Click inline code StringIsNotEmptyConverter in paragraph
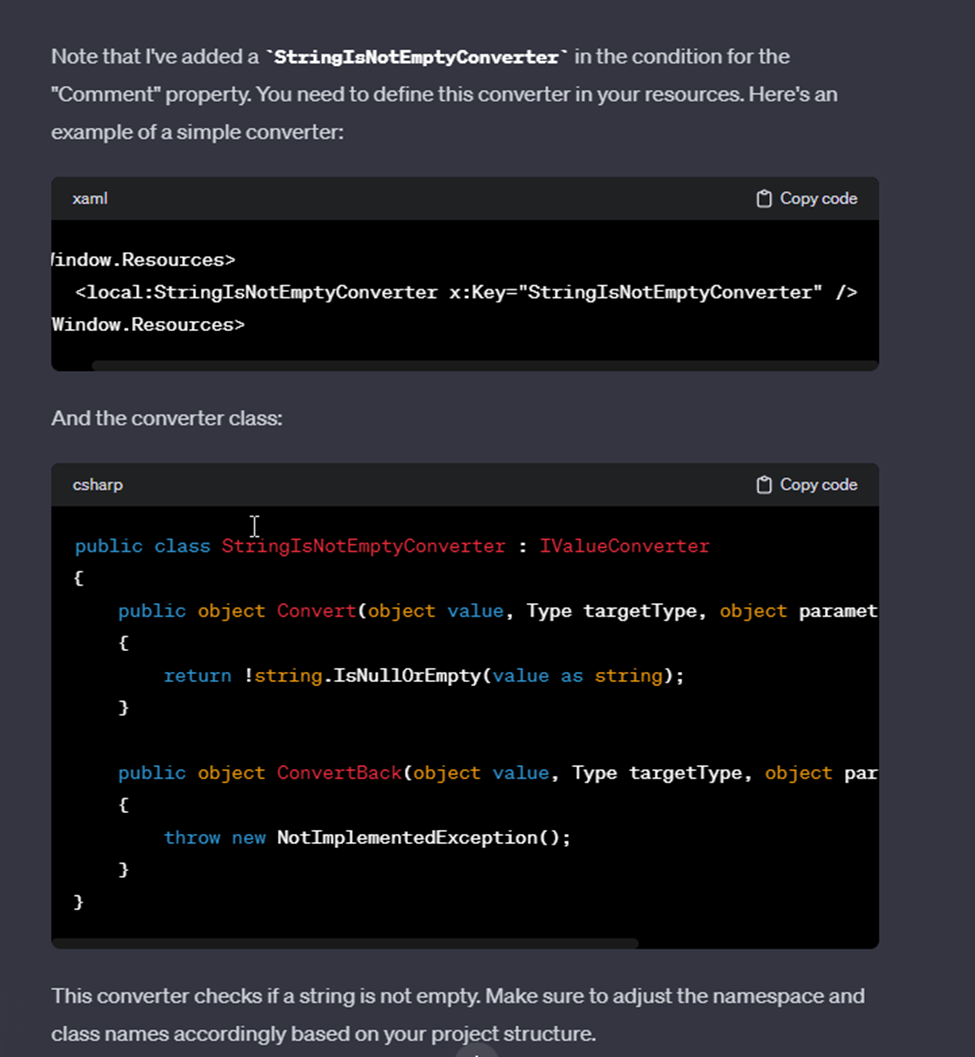Image resolution: width=975 pixels, height=1057 pixels. pos(417,57)
